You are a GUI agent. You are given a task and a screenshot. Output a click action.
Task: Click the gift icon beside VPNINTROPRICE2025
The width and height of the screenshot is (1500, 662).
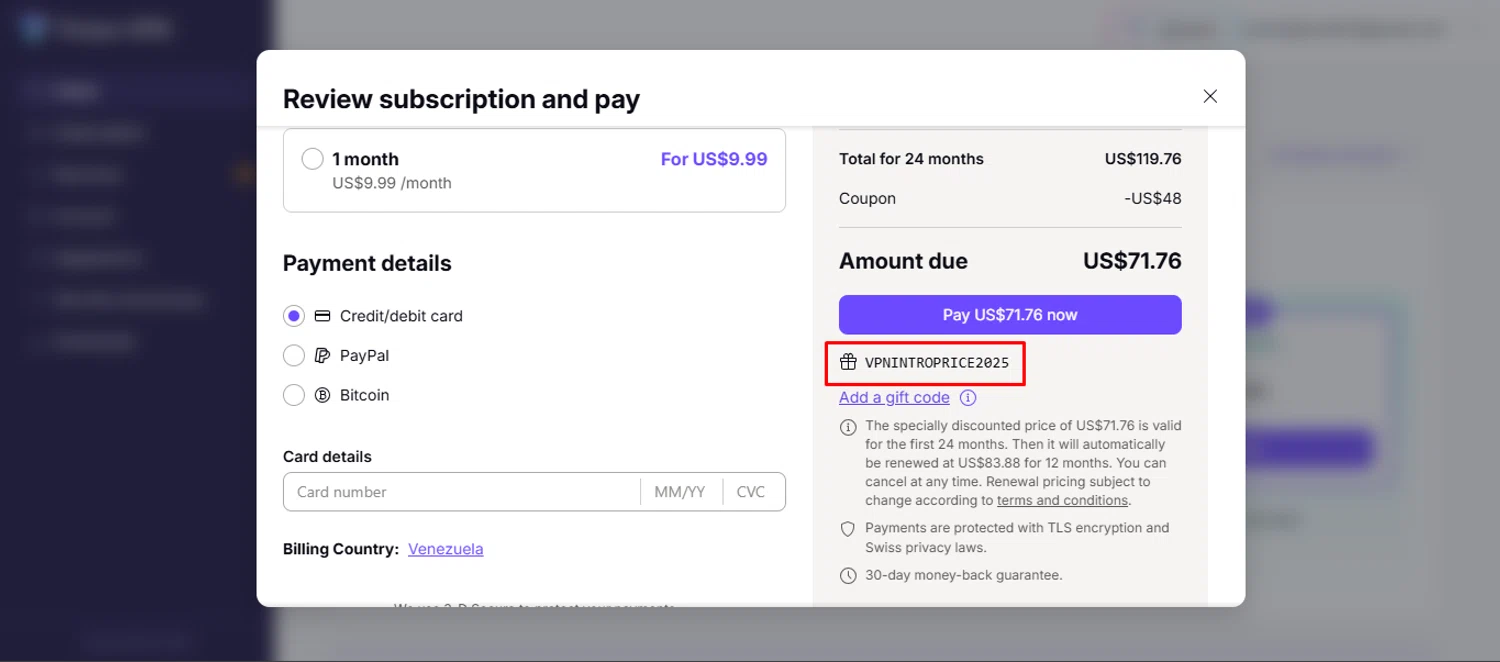pyautogui.click(x=848, y=362)
